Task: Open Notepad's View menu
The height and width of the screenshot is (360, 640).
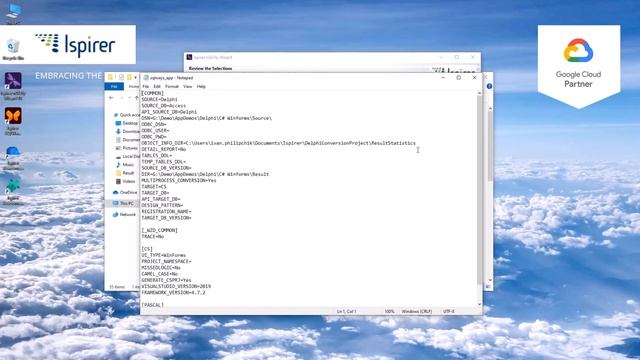Action: 187,87
